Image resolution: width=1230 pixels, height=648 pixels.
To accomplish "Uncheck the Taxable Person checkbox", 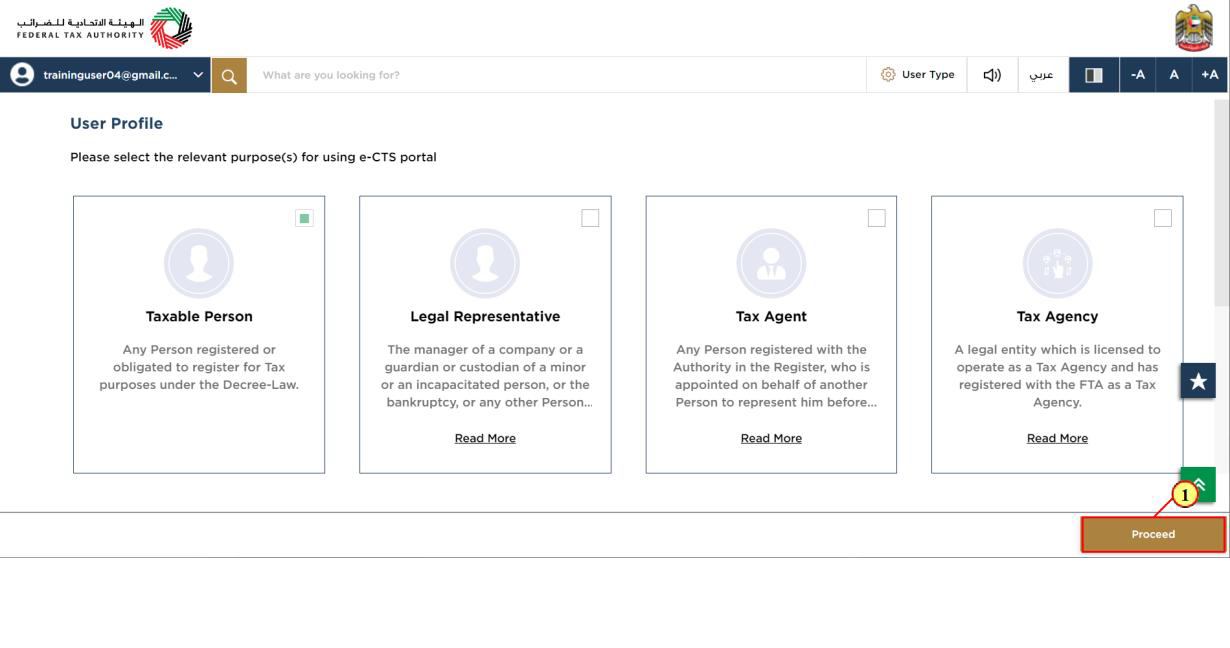I will [x=304, y=218].
